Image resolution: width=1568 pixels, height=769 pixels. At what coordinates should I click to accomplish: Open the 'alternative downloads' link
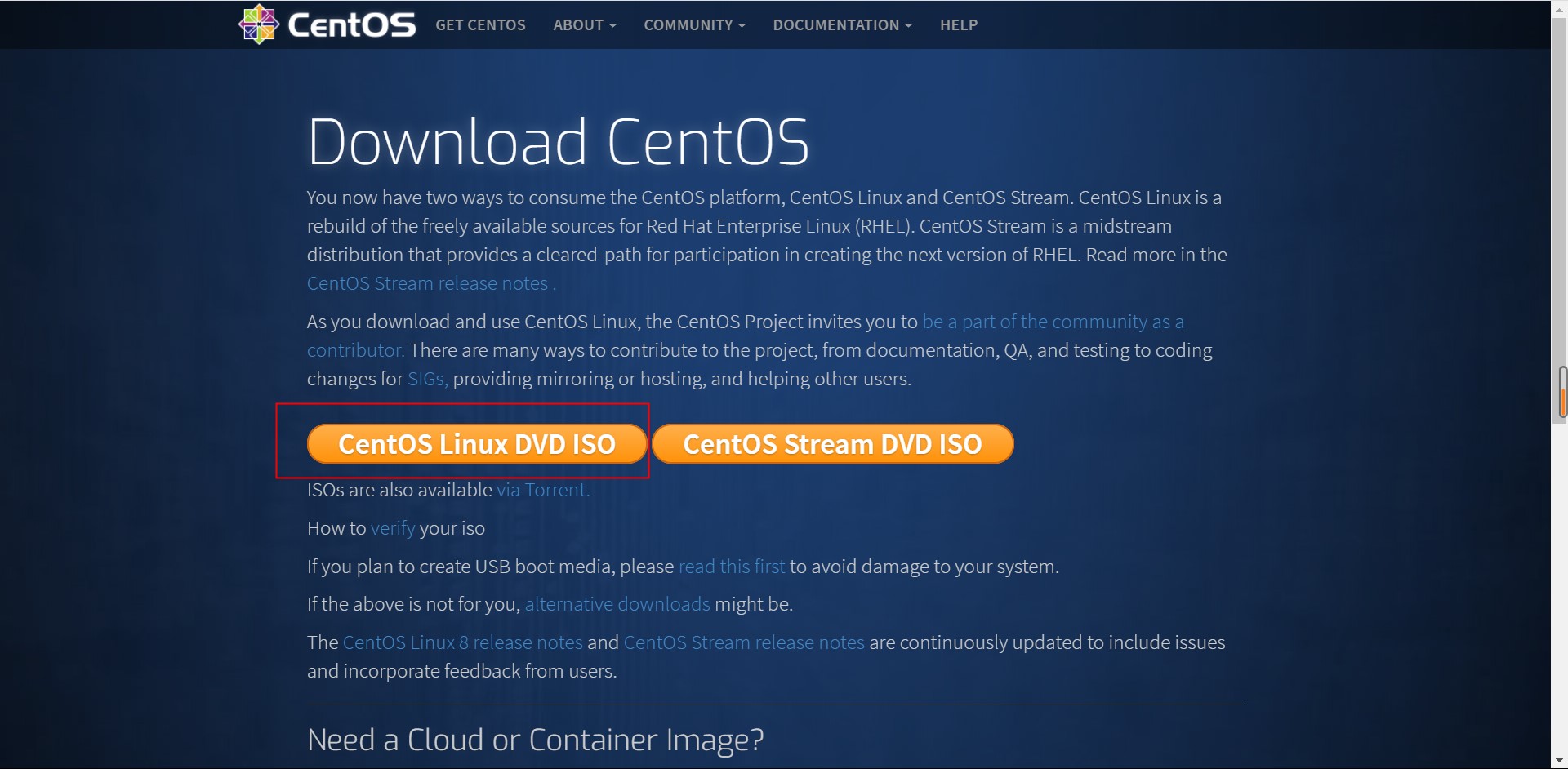click(617, 604)
